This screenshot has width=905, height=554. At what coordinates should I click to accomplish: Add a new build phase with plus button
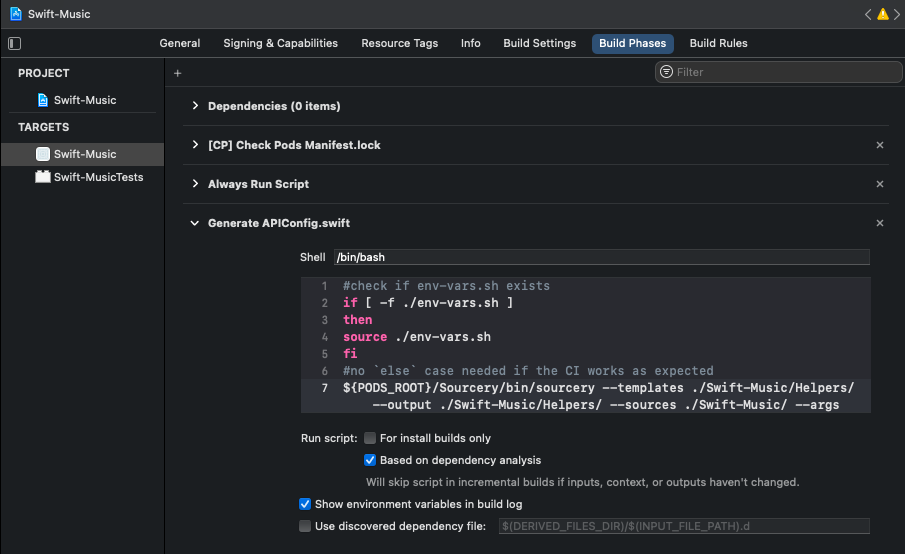tap(178, 73)
